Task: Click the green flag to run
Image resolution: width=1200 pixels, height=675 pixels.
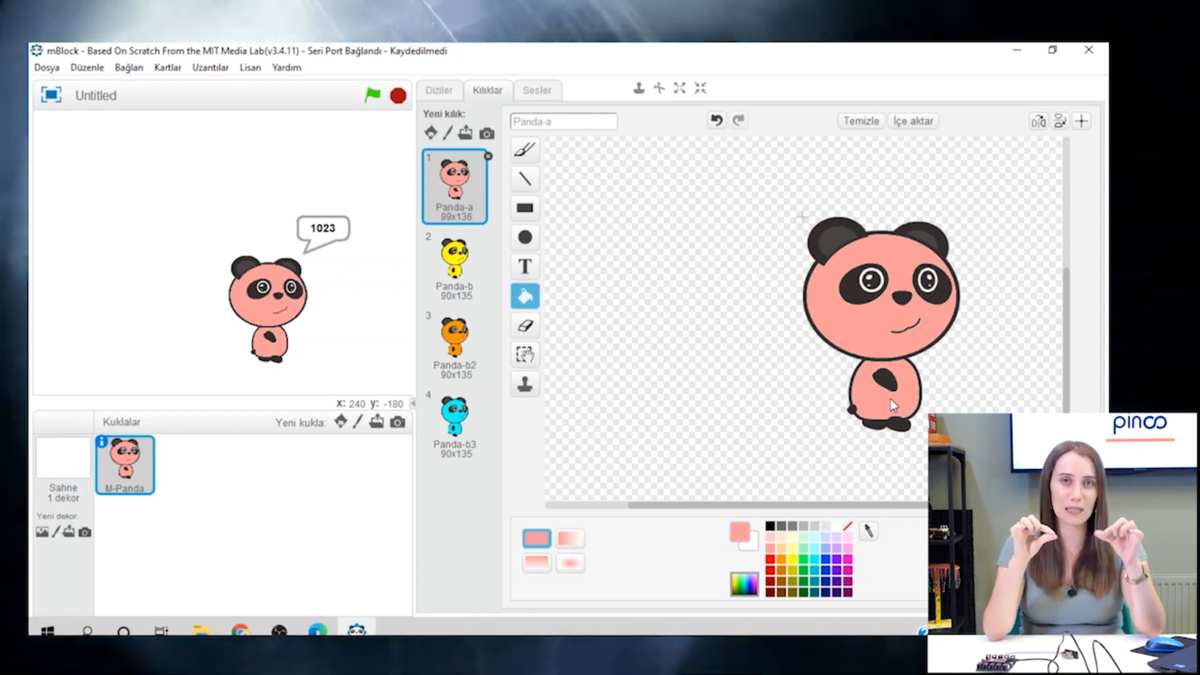Action: pyautogui.click(x=373, y=95)
